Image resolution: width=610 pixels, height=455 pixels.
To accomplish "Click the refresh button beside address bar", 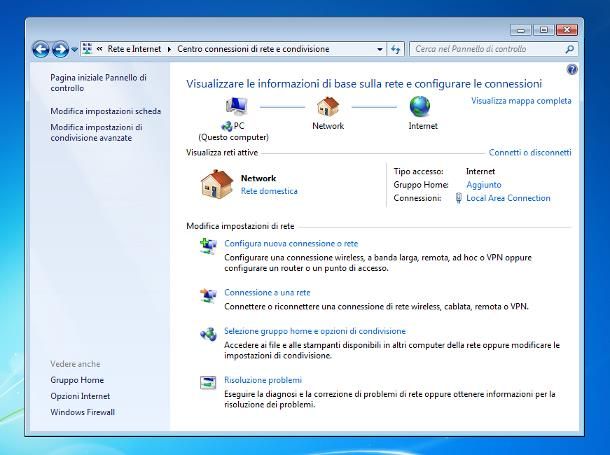I will [x=395, y=49].
